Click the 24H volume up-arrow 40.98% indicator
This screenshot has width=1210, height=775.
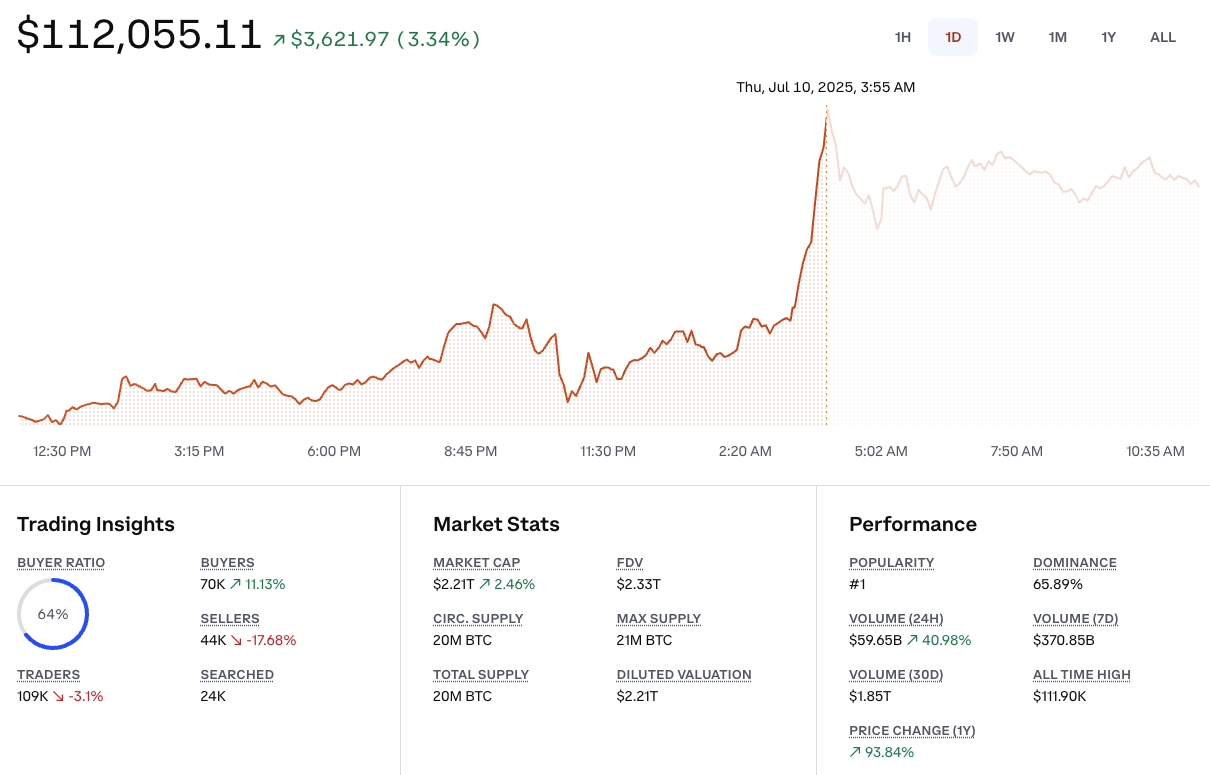point(912,640)
